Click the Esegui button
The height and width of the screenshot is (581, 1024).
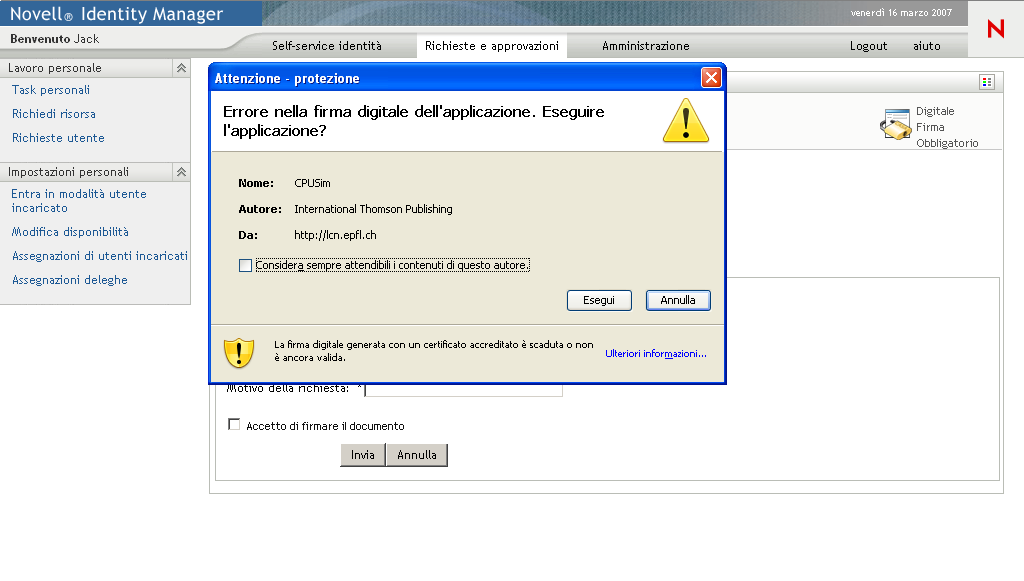[599, 300]
